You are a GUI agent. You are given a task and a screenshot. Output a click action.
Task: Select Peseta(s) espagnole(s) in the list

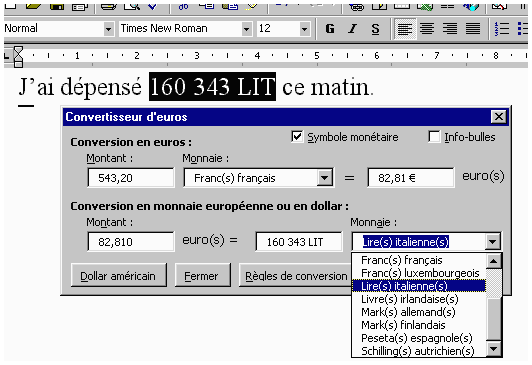pos(419,338)
